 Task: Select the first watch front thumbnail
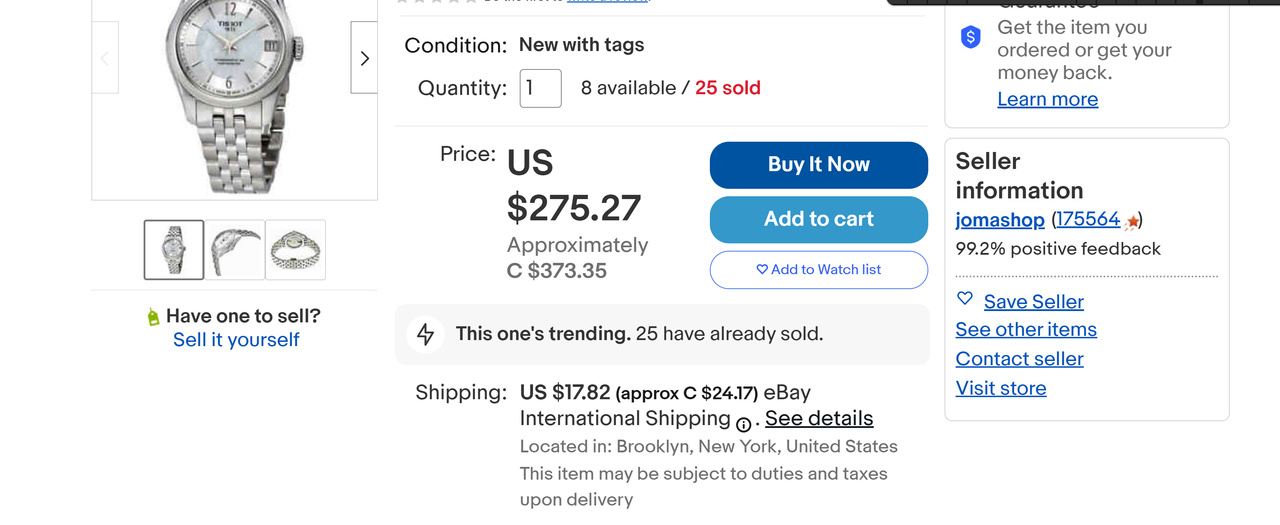(x=174, y=250)
